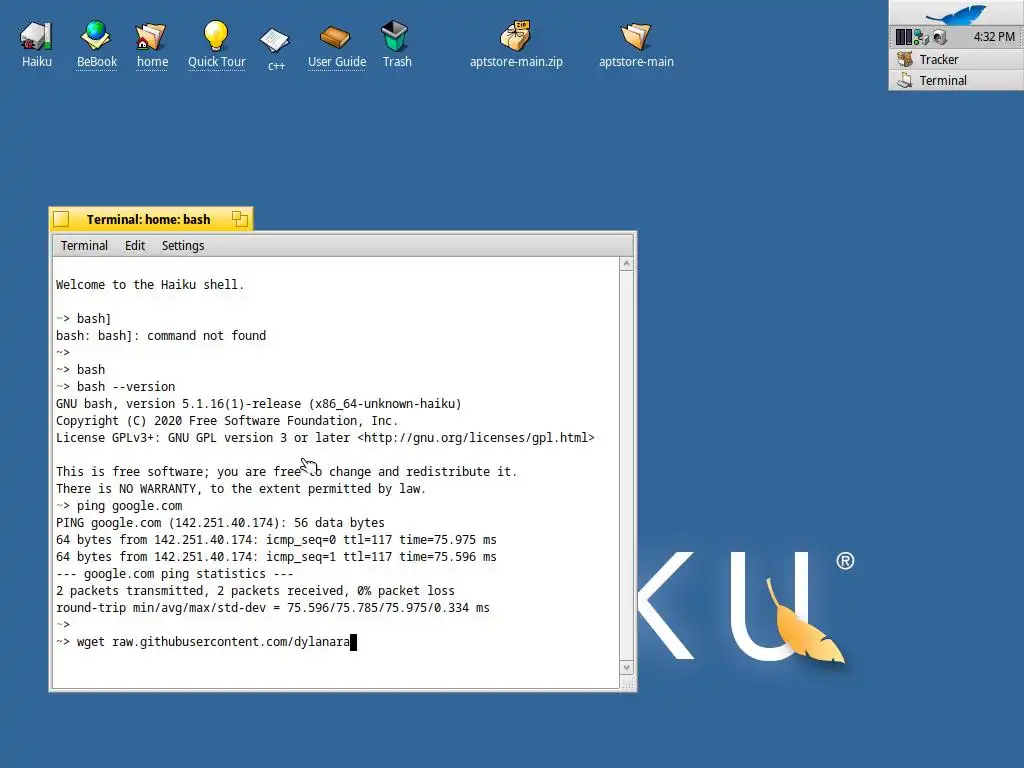Open the Settings menu in Terminal
Screen dimensions: 1024x768
183,246
